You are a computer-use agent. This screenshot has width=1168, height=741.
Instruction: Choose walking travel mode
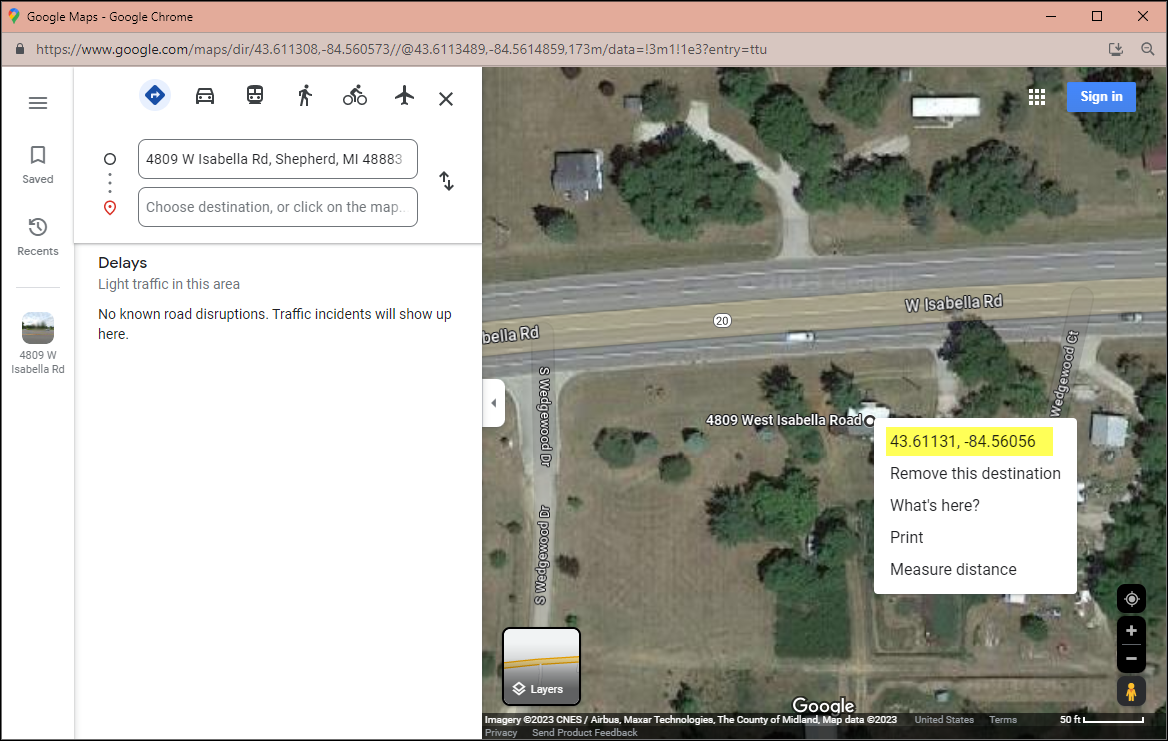[305, 95]
